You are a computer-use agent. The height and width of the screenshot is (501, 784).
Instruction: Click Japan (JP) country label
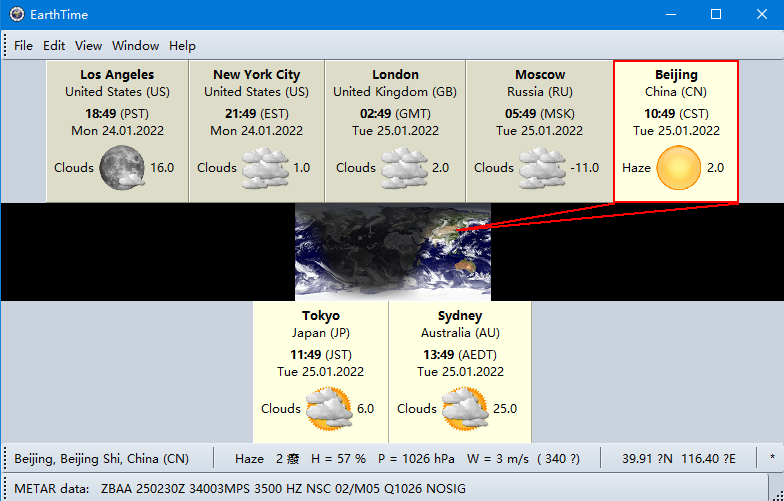320,333
